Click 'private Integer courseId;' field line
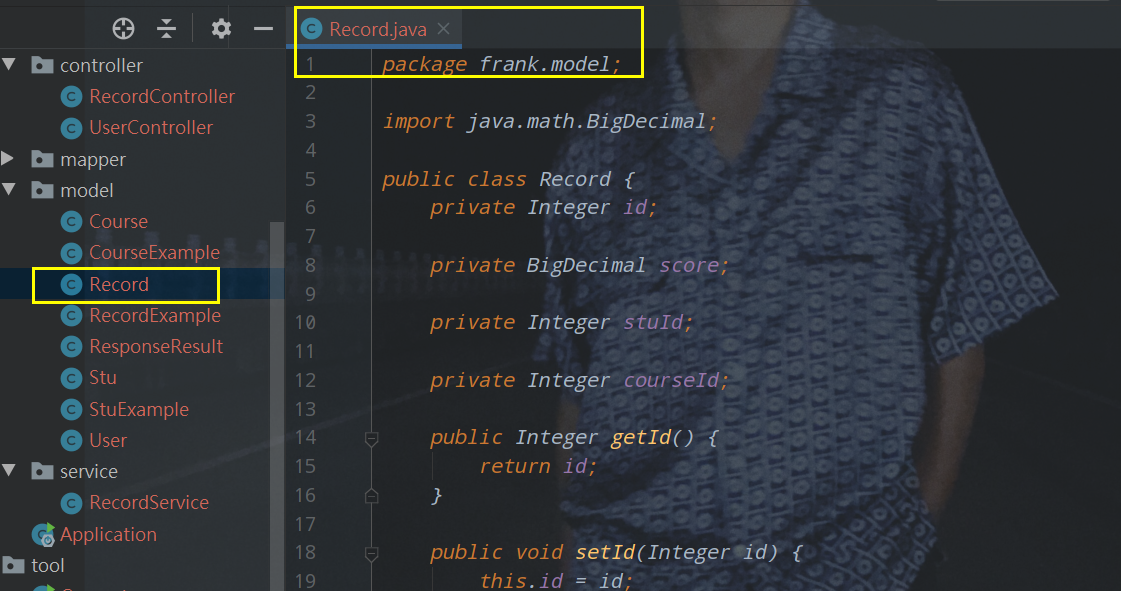Viewport: 1121px width, 591px height. click(x=579, y=380)
